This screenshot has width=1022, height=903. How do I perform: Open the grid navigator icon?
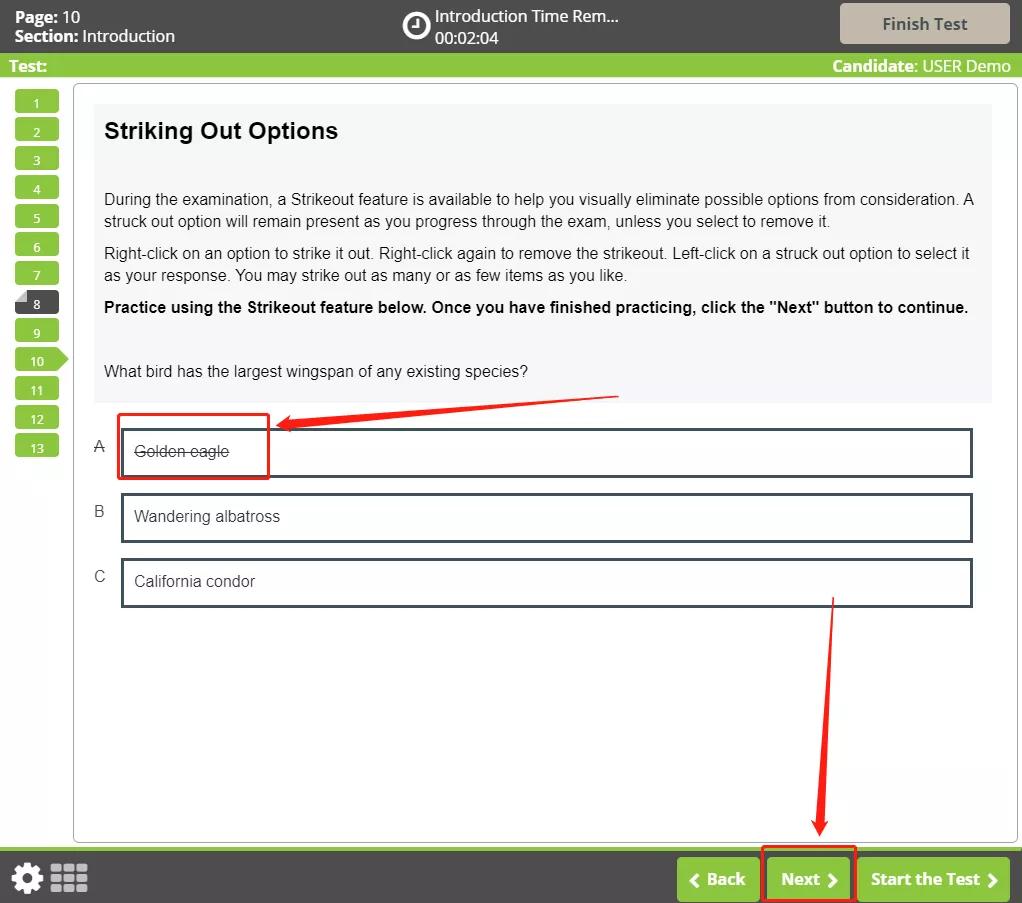(69, 878)
